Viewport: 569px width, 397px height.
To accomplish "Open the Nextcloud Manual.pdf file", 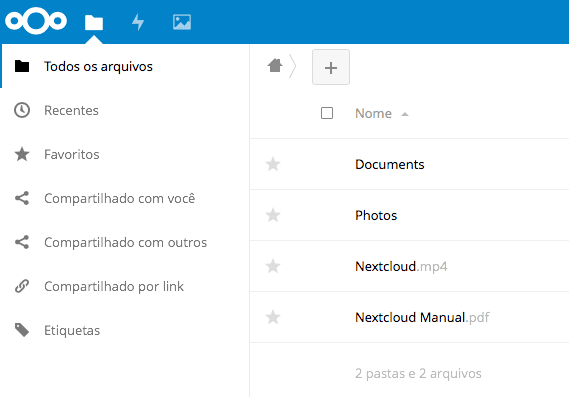I will pos(422,318).
